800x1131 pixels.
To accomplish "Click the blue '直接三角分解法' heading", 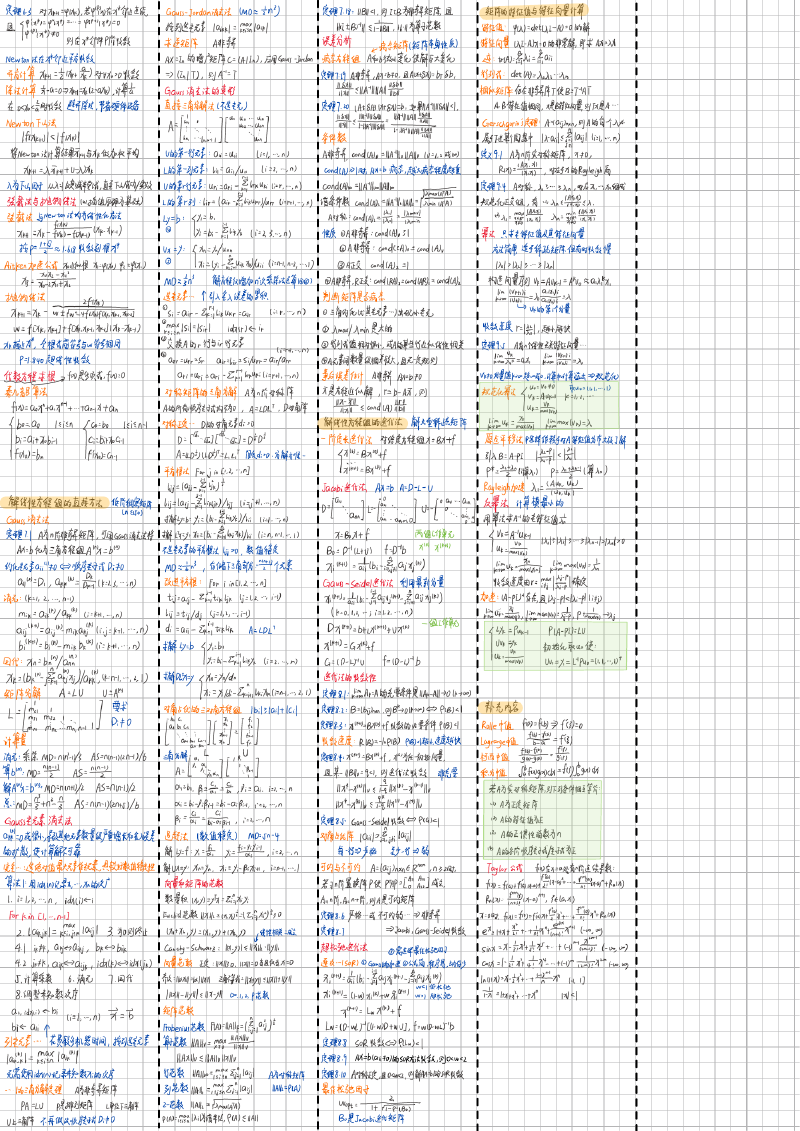I will click(190, 105).
